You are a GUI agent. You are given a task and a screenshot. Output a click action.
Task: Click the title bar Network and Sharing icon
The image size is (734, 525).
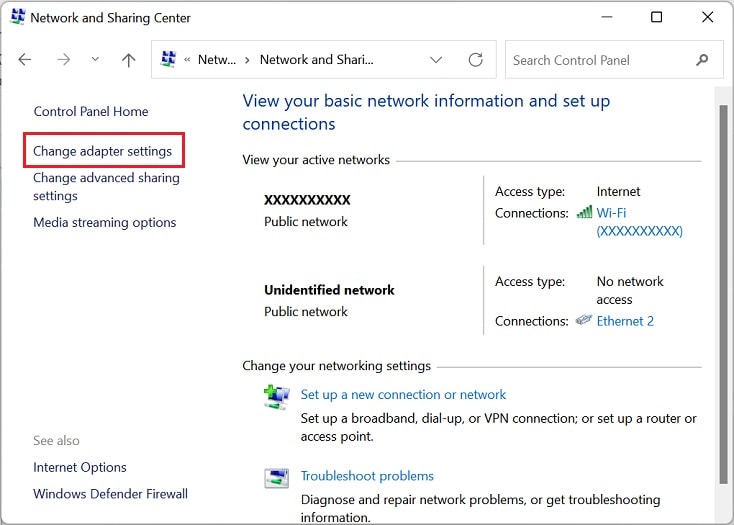tap(17, 16)
